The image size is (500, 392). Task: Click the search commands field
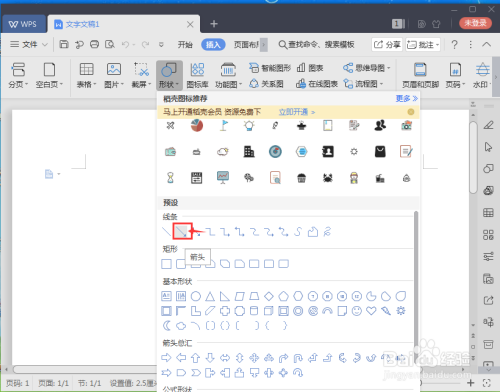coord(316,44)
